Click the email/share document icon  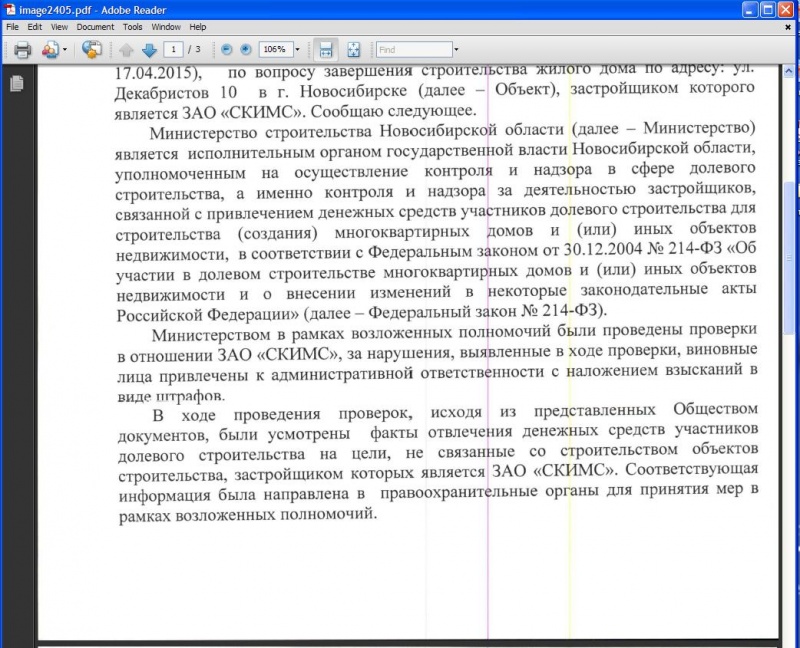(x=48, y=49)
